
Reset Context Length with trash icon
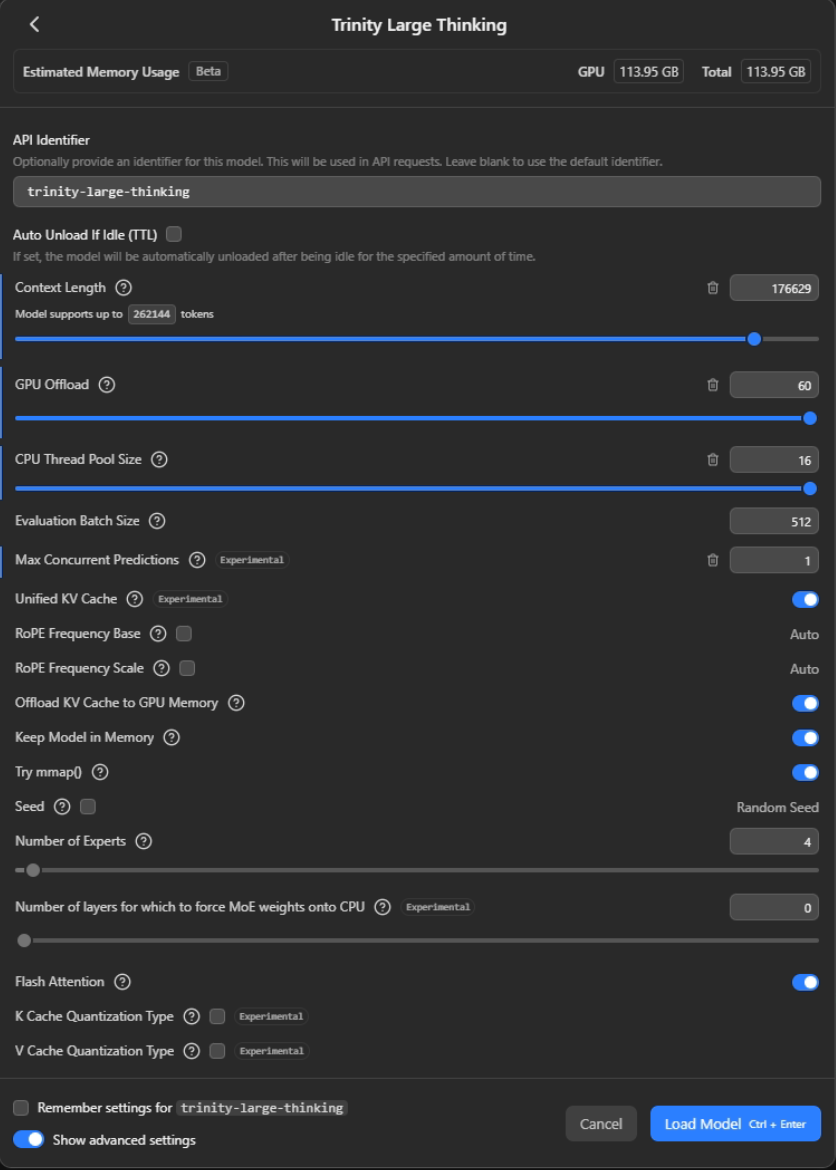tap(712, 288)
